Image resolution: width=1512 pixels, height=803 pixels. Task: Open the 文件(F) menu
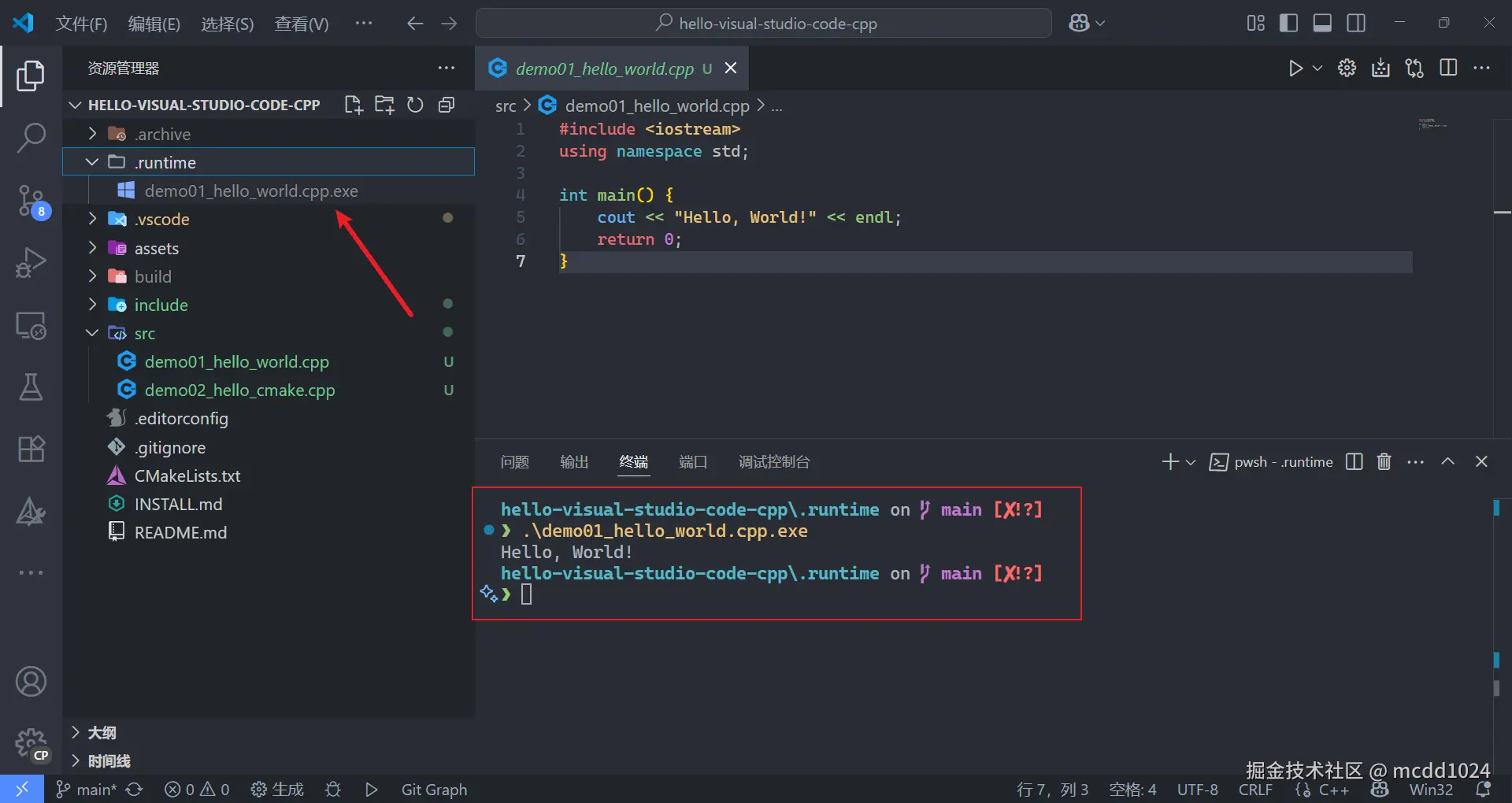pyautogui.click(x=81, y=24)
